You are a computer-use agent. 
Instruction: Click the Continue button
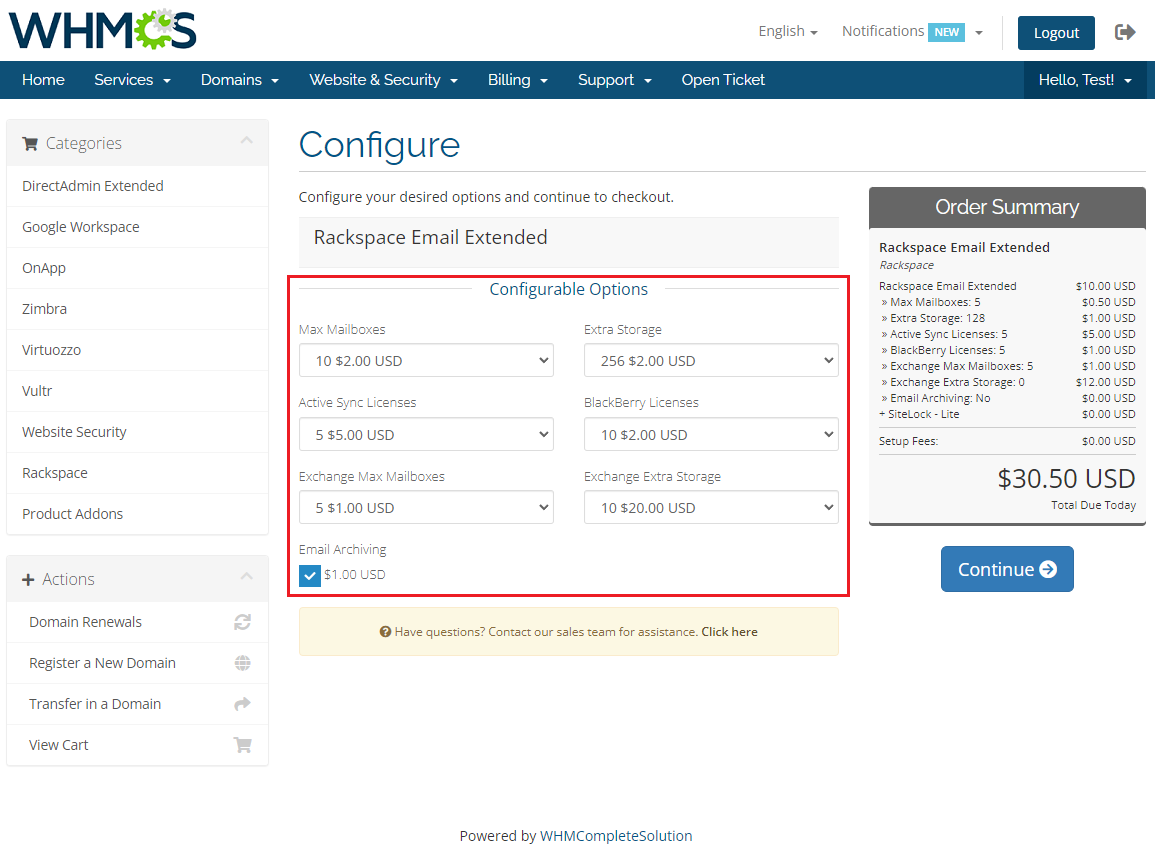coord(1007,569)
